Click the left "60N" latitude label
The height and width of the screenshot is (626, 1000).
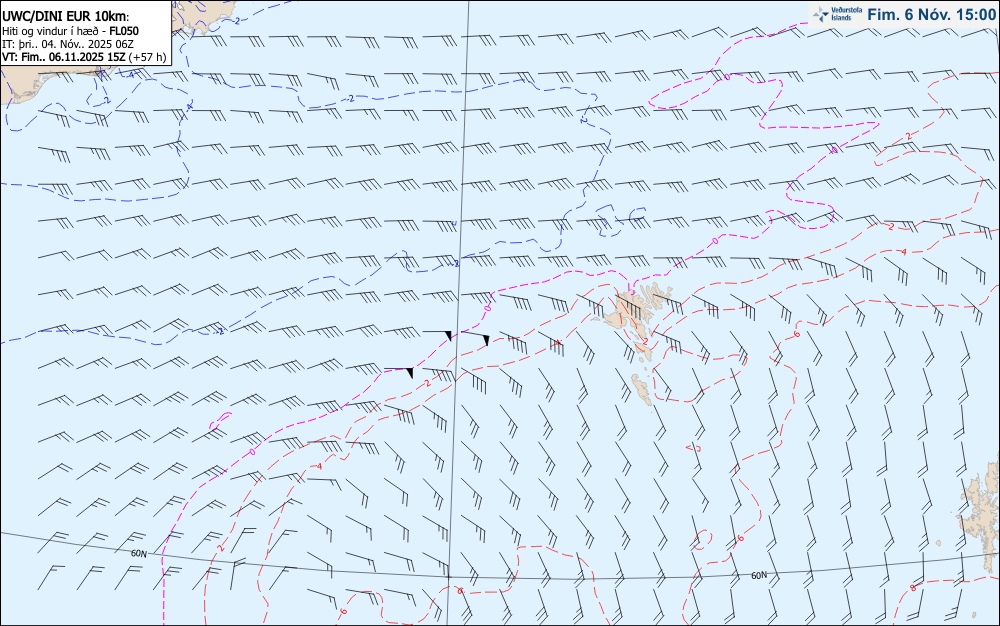pyautogui.click(x=138, y=553)
